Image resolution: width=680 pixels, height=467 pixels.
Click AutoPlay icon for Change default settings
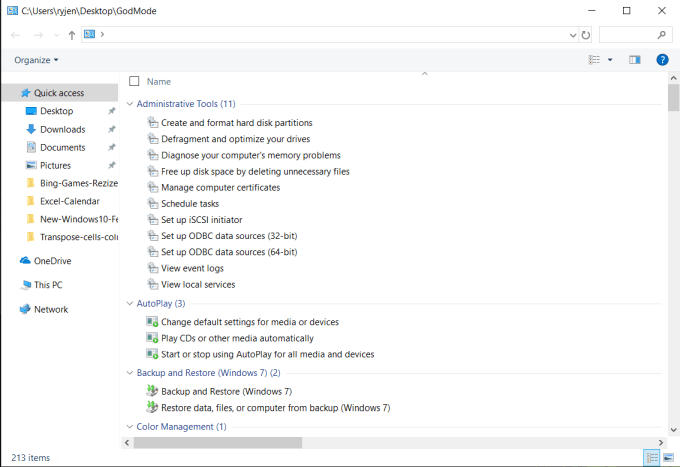click(152, 322)
